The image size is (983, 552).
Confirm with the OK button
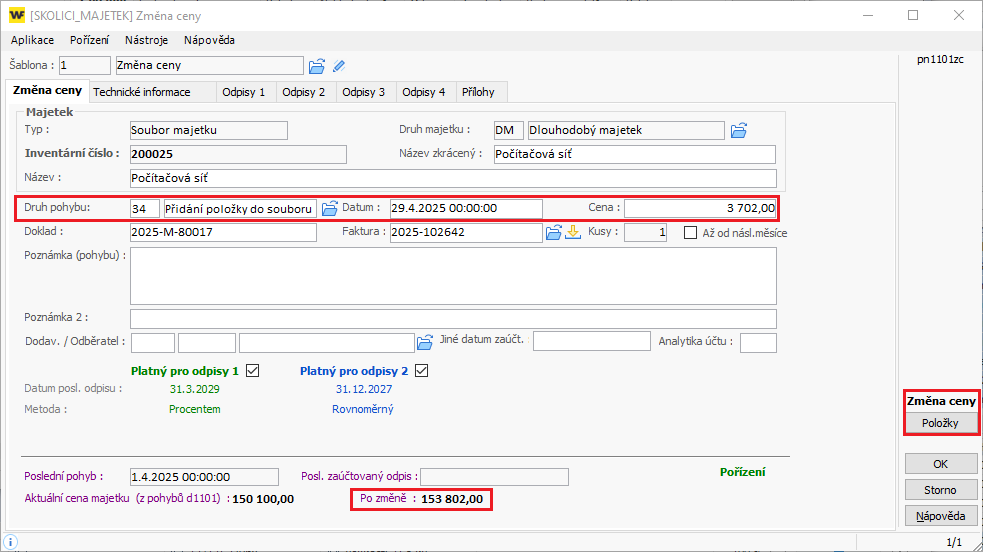(940, 464)
